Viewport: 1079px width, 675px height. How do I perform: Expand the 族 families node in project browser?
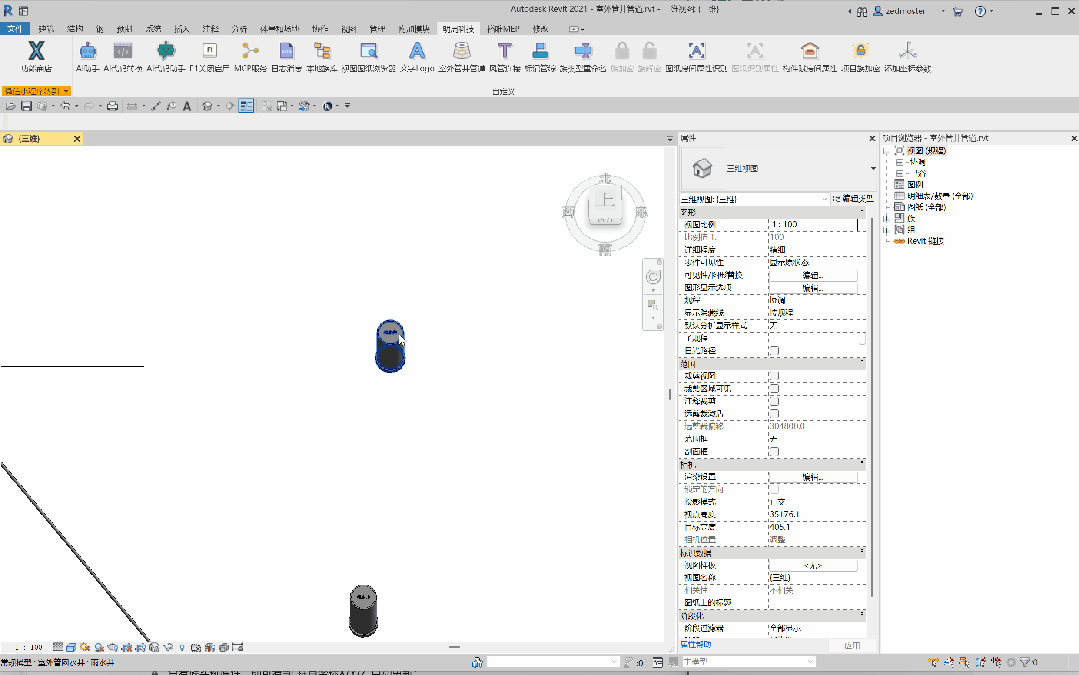888,218
